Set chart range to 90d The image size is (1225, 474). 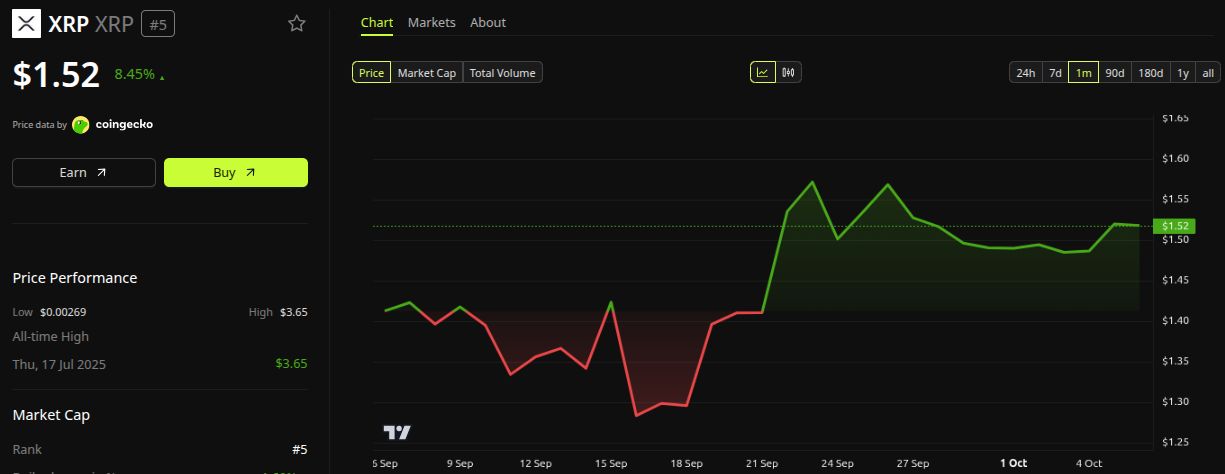pos(1115,72)
